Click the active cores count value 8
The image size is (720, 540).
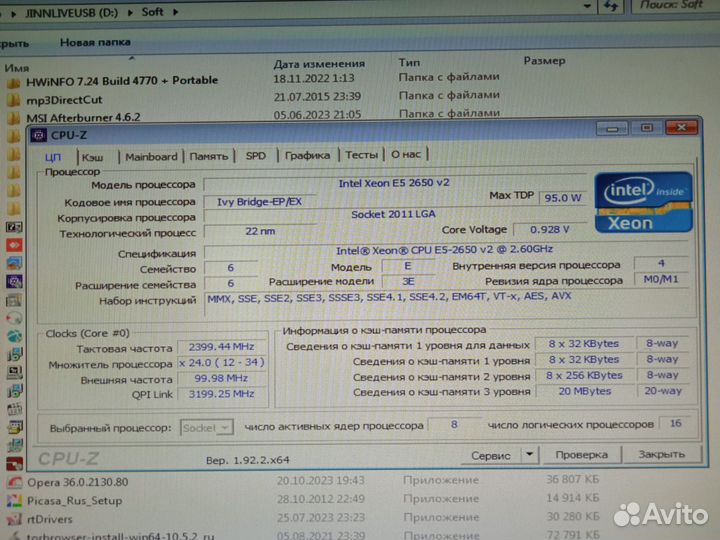tap(454, 424)
